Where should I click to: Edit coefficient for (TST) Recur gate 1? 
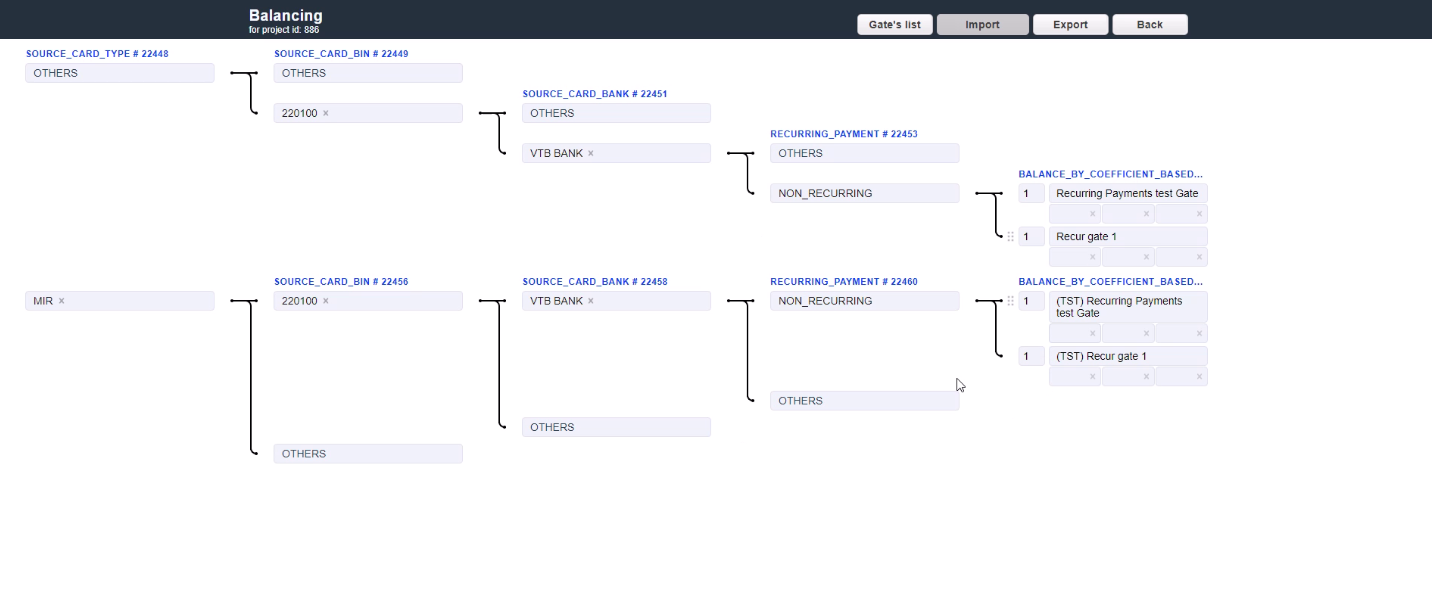(x=1031, y=356)
